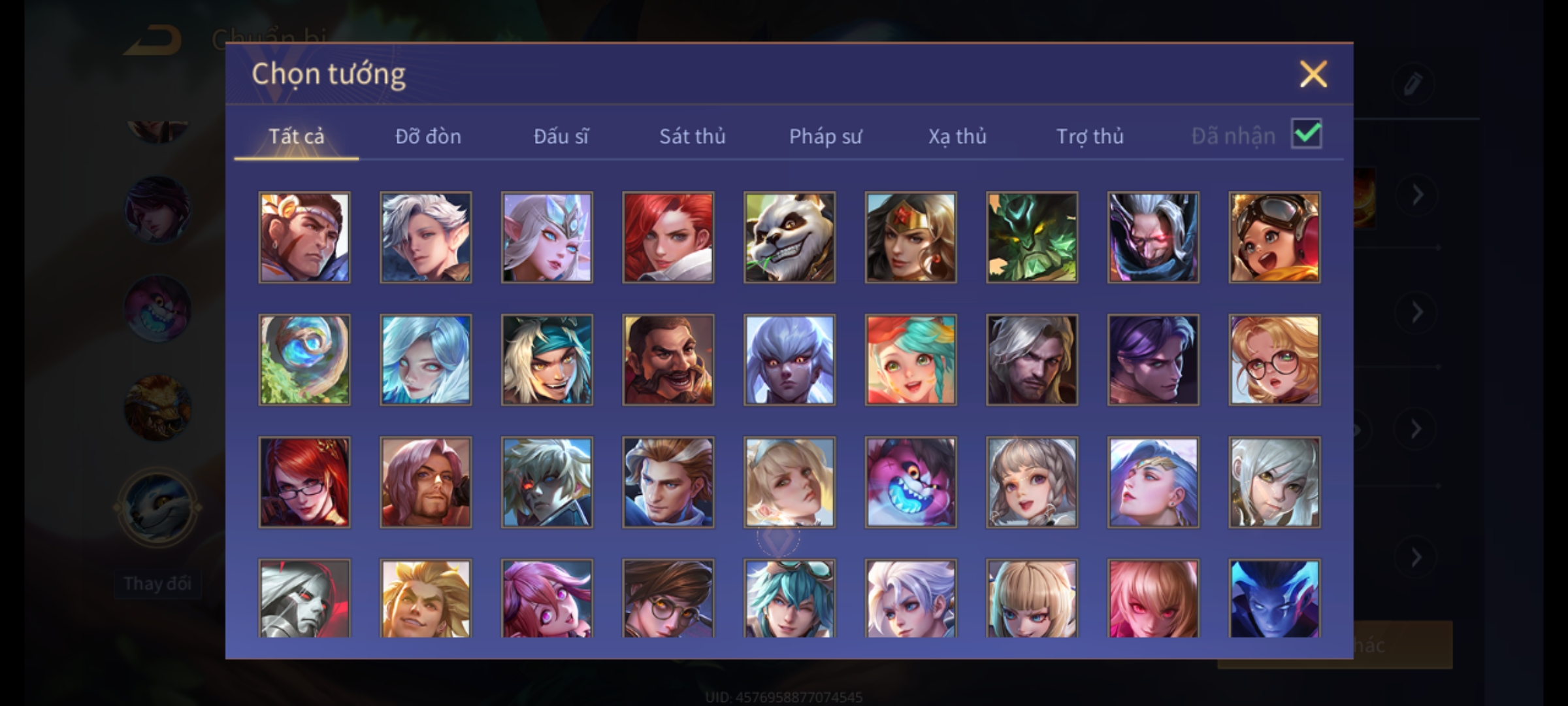Select the blonde girl with round glasses
The image size is (1568, 706).
(1274, 360)
